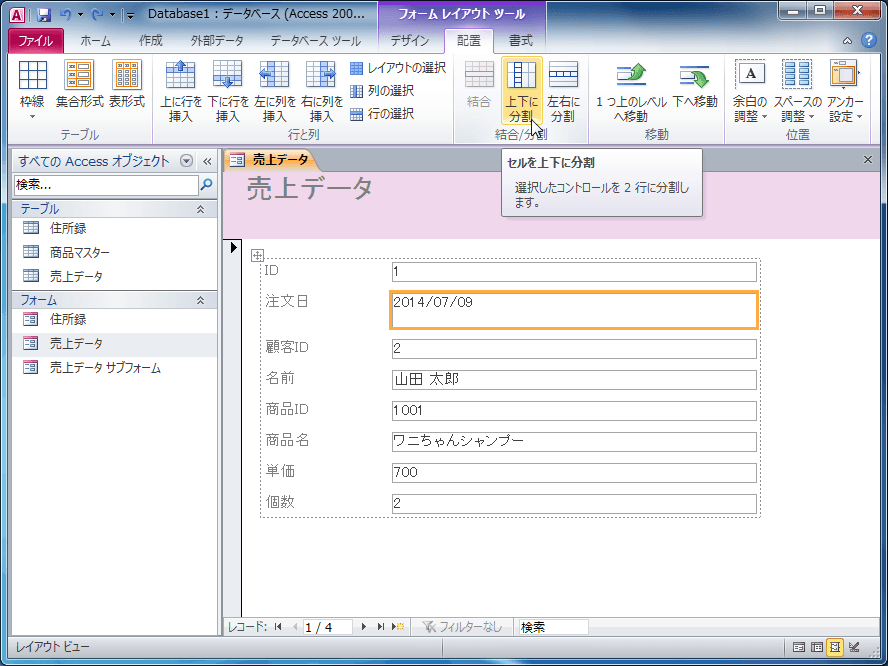Screen dimensions: 888x666
Task: Move up one level with 1つ上のレベルへ移動
Action: point(631,92)
